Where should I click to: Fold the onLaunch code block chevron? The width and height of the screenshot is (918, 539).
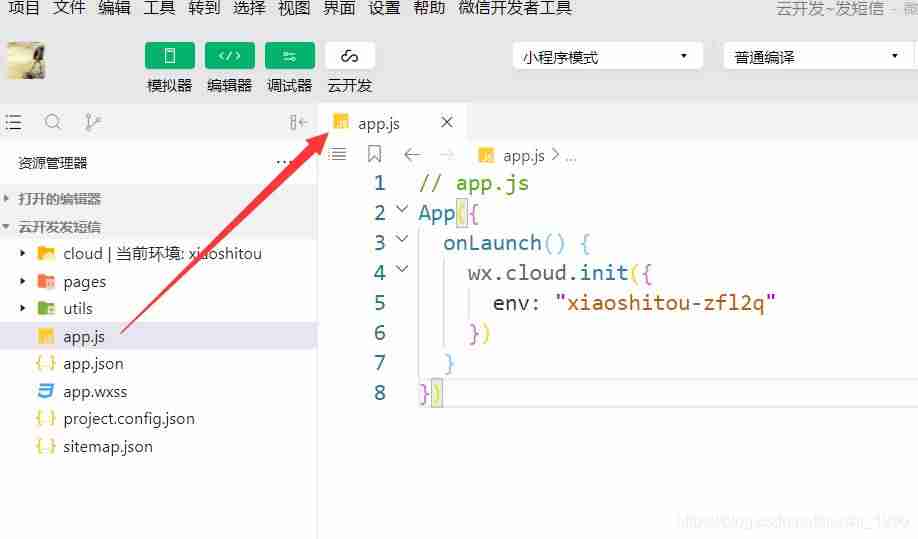tap(402, 239)
